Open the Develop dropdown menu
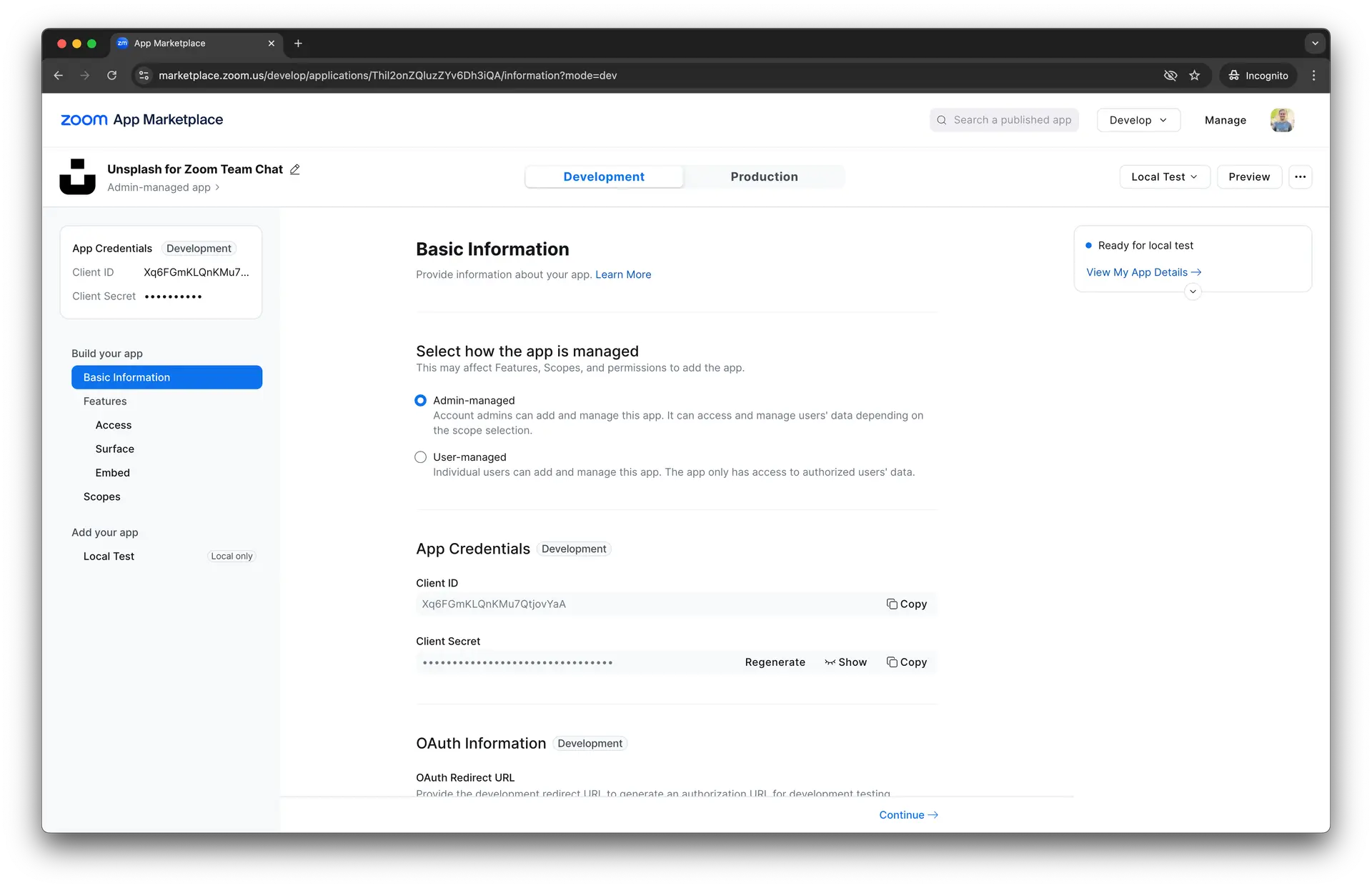This screenshot has height=888, width=1372. click(x=1138, y=120)
